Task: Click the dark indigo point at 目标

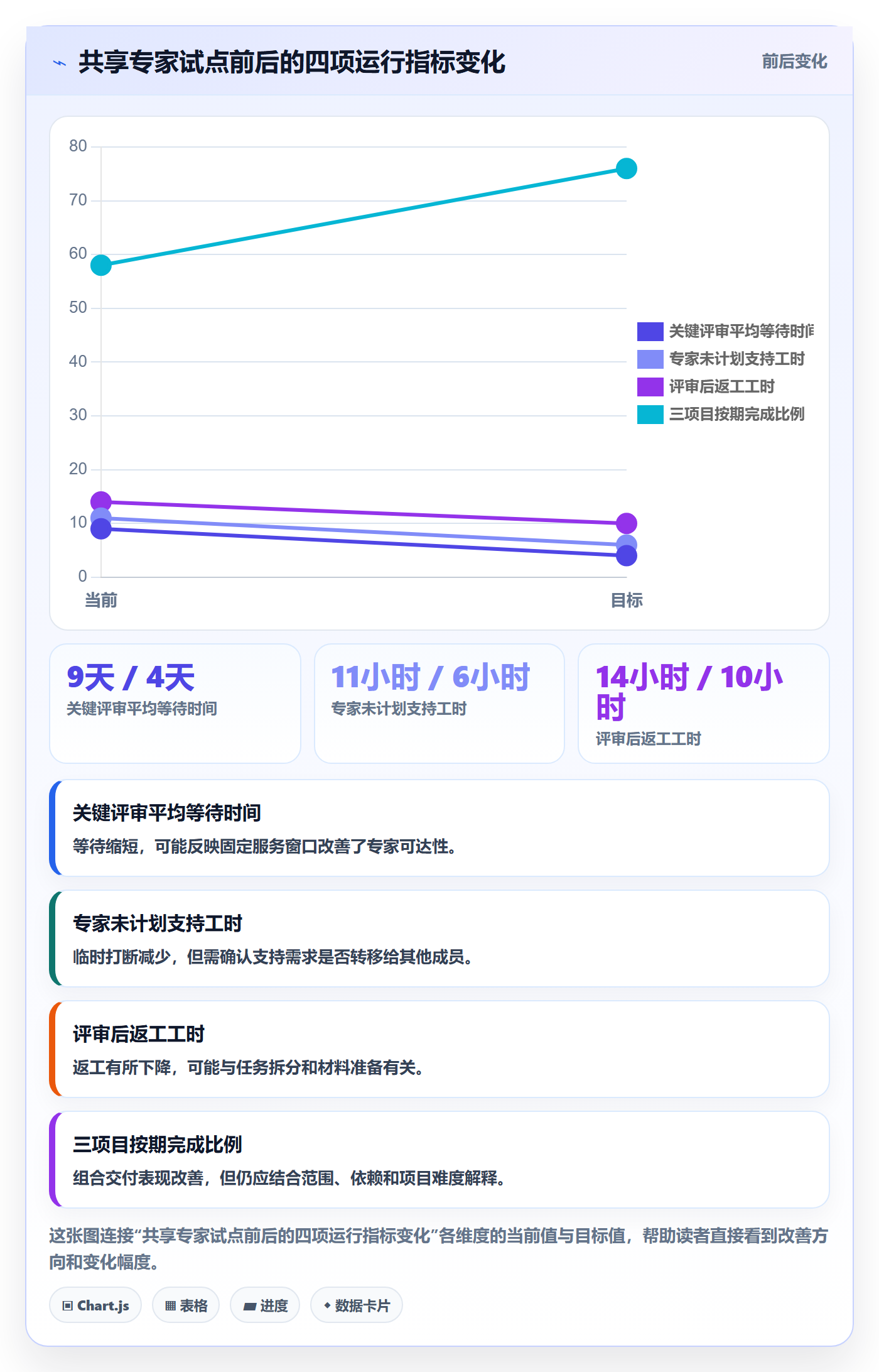Action: click(627, 556)
